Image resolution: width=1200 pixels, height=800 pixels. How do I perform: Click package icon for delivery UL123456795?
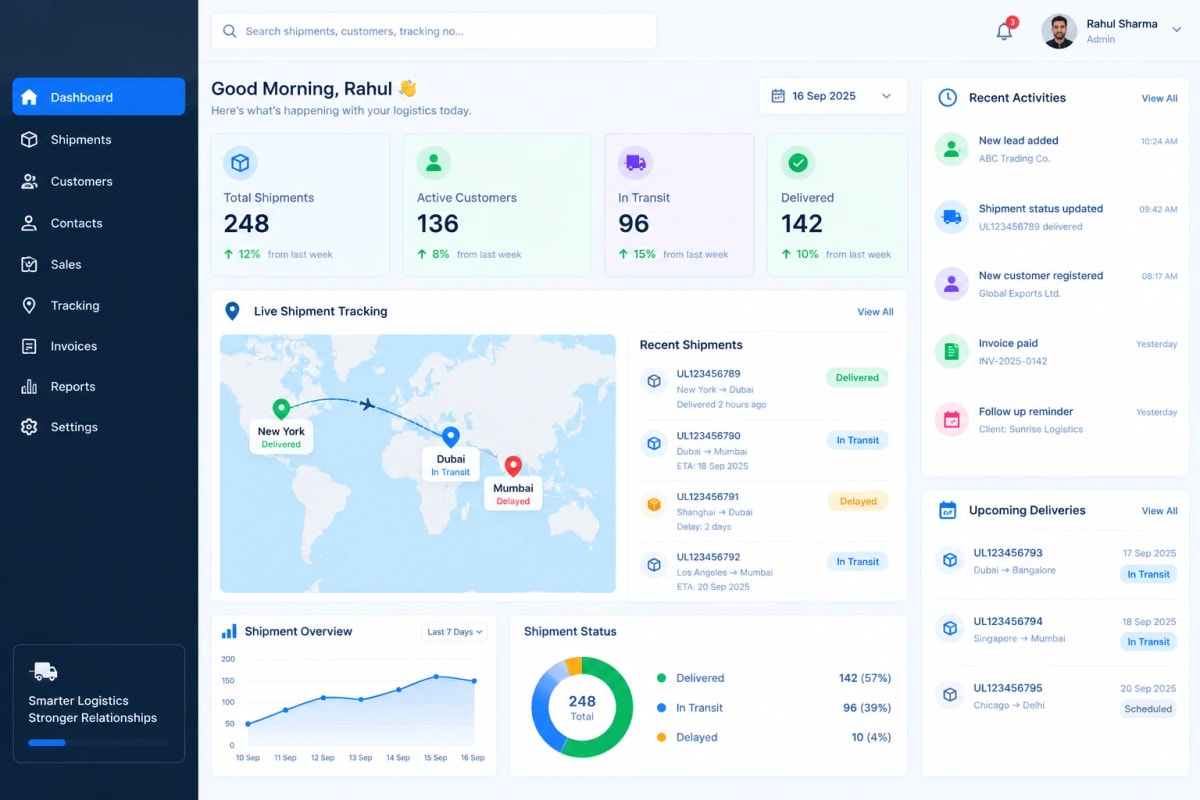pyautogui.click(x=948, y=696)
